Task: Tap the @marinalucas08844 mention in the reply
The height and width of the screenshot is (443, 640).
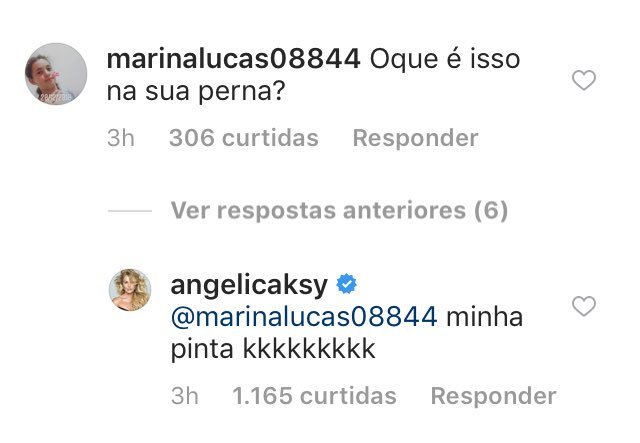Action: point(304,317)
